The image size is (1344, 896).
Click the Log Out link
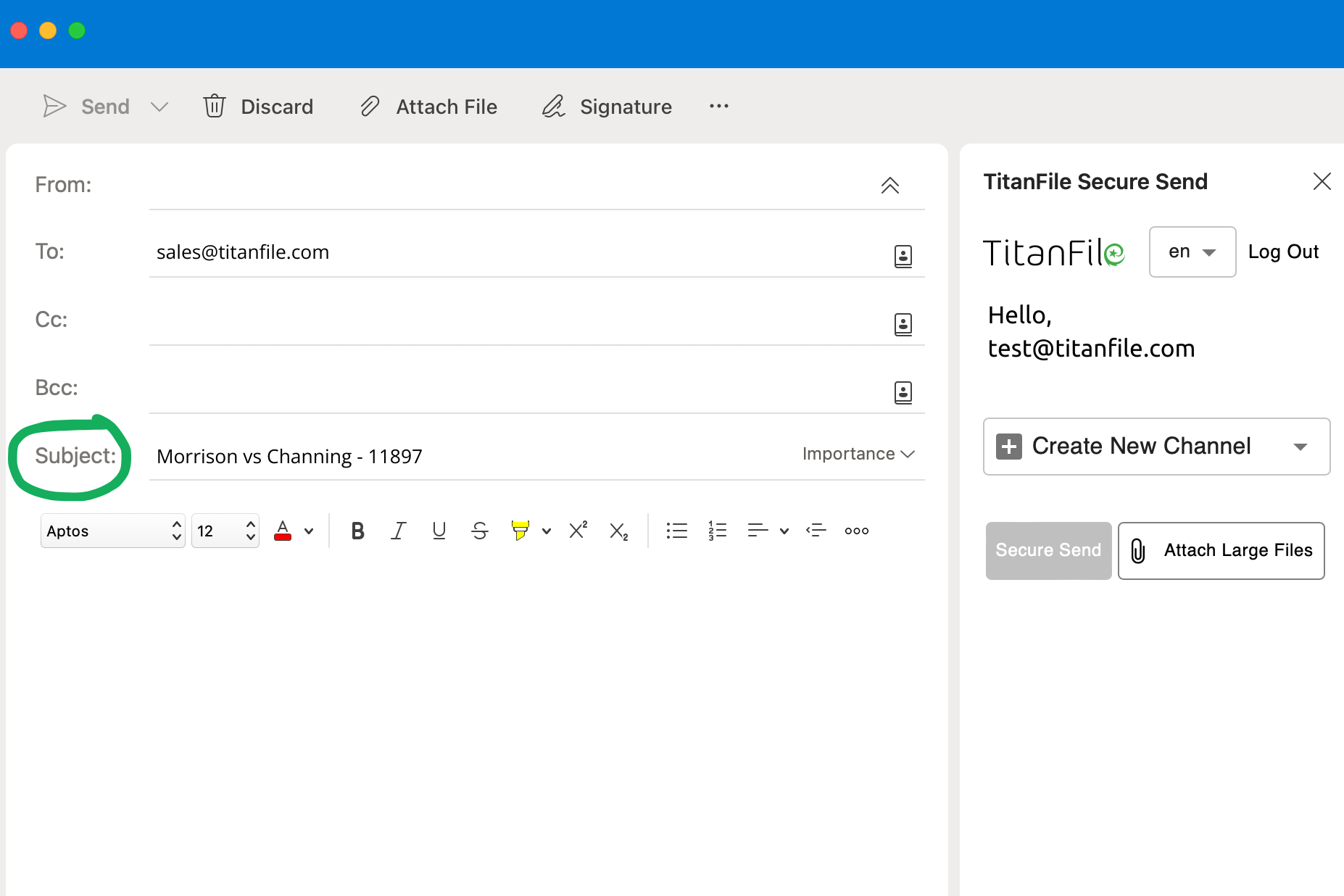(x=1283, y=252)
